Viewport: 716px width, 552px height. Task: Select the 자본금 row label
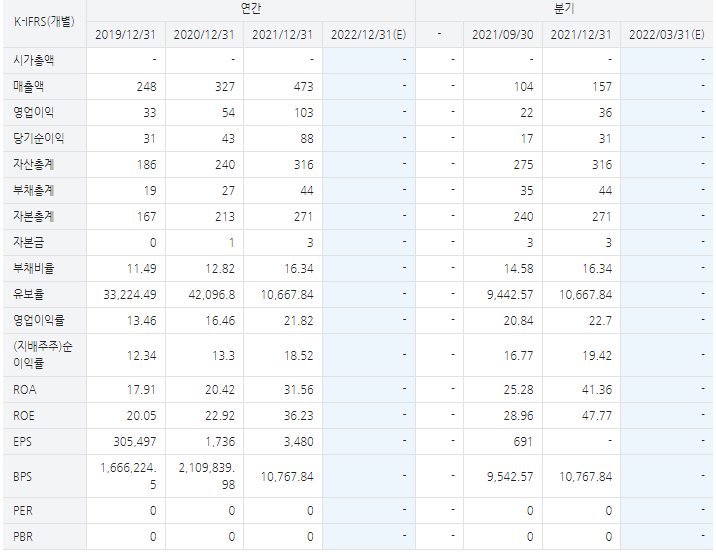point(29,242)
